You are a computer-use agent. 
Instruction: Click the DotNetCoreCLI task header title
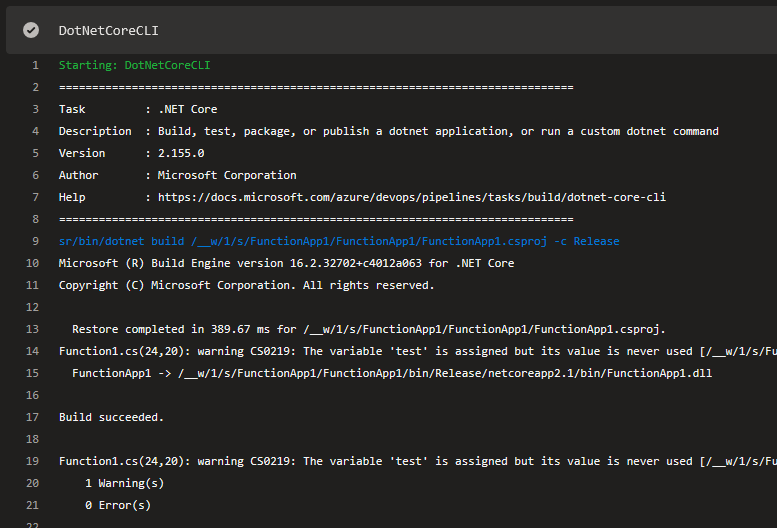[108, 30]
